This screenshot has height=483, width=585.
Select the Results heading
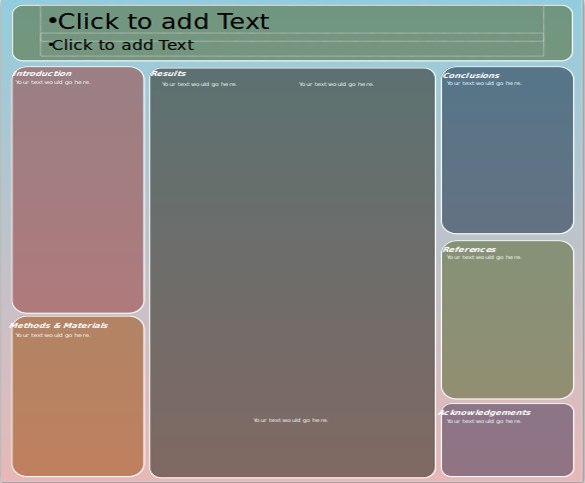click(x=168, y=73)
